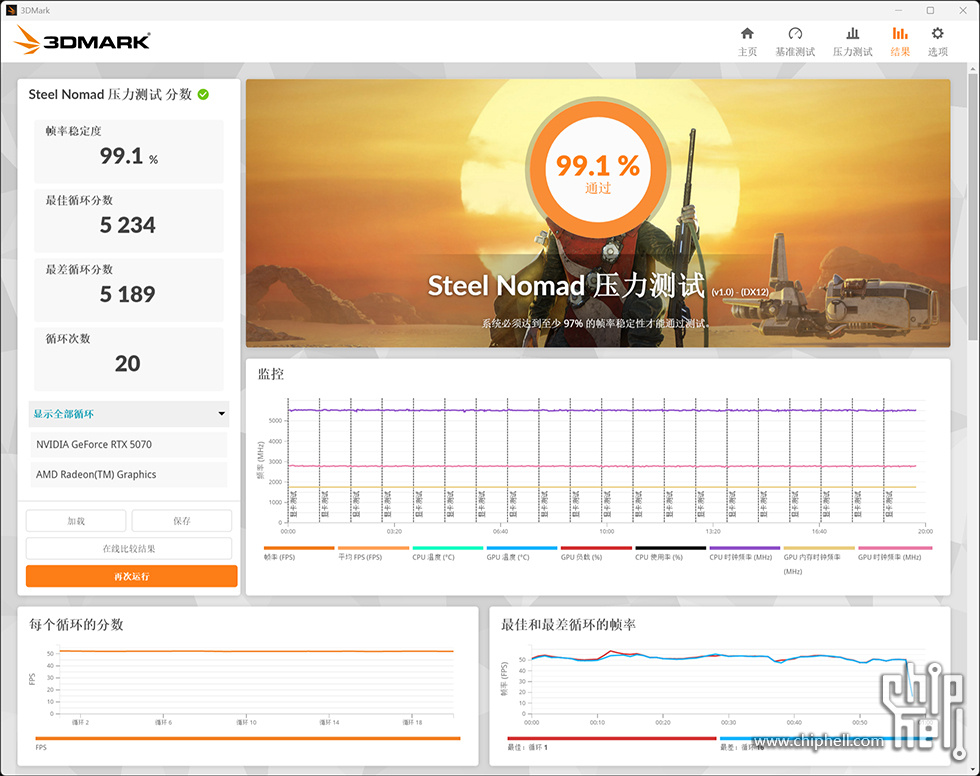Click the vertical scrollbar on the right
Image resolution: width=980 pixels, height=776 pixels.
coord(973,200)
